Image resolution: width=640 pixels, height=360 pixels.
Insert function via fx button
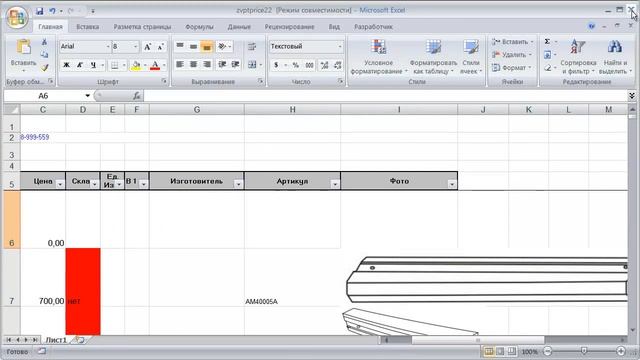[x=136, y=96]
